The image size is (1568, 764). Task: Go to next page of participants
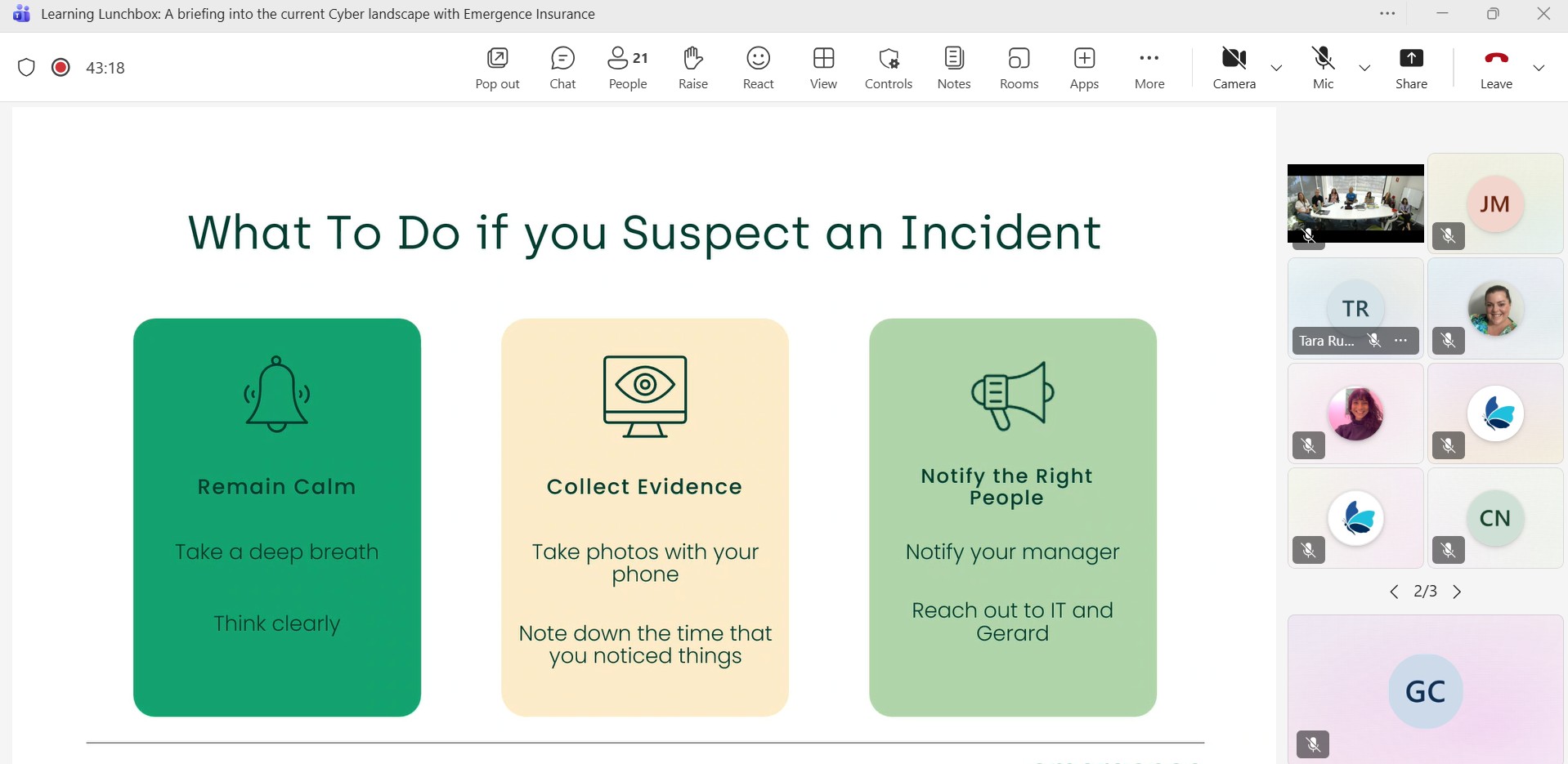pyautogui.click(x=1457, y=592)
